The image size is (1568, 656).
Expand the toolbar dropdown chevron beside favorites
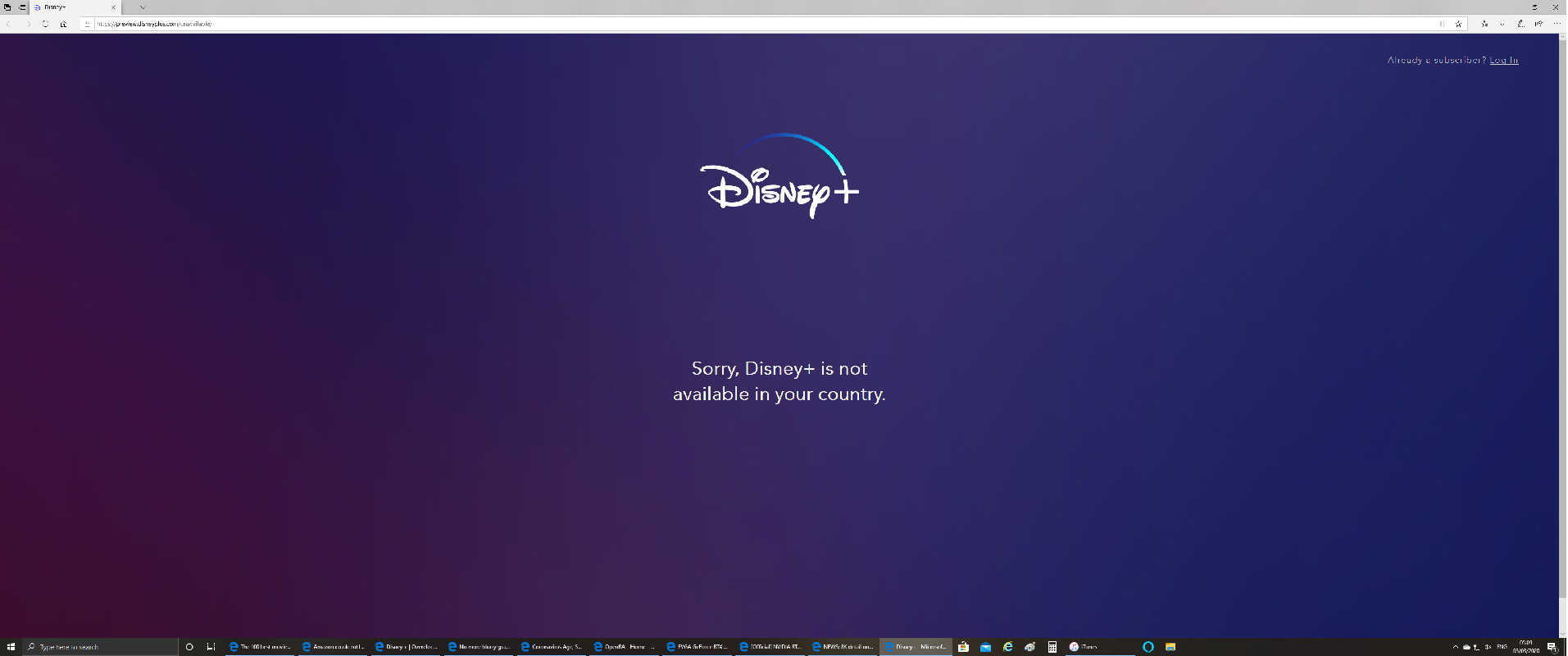pyautogui.click(x=1502, y=24)
